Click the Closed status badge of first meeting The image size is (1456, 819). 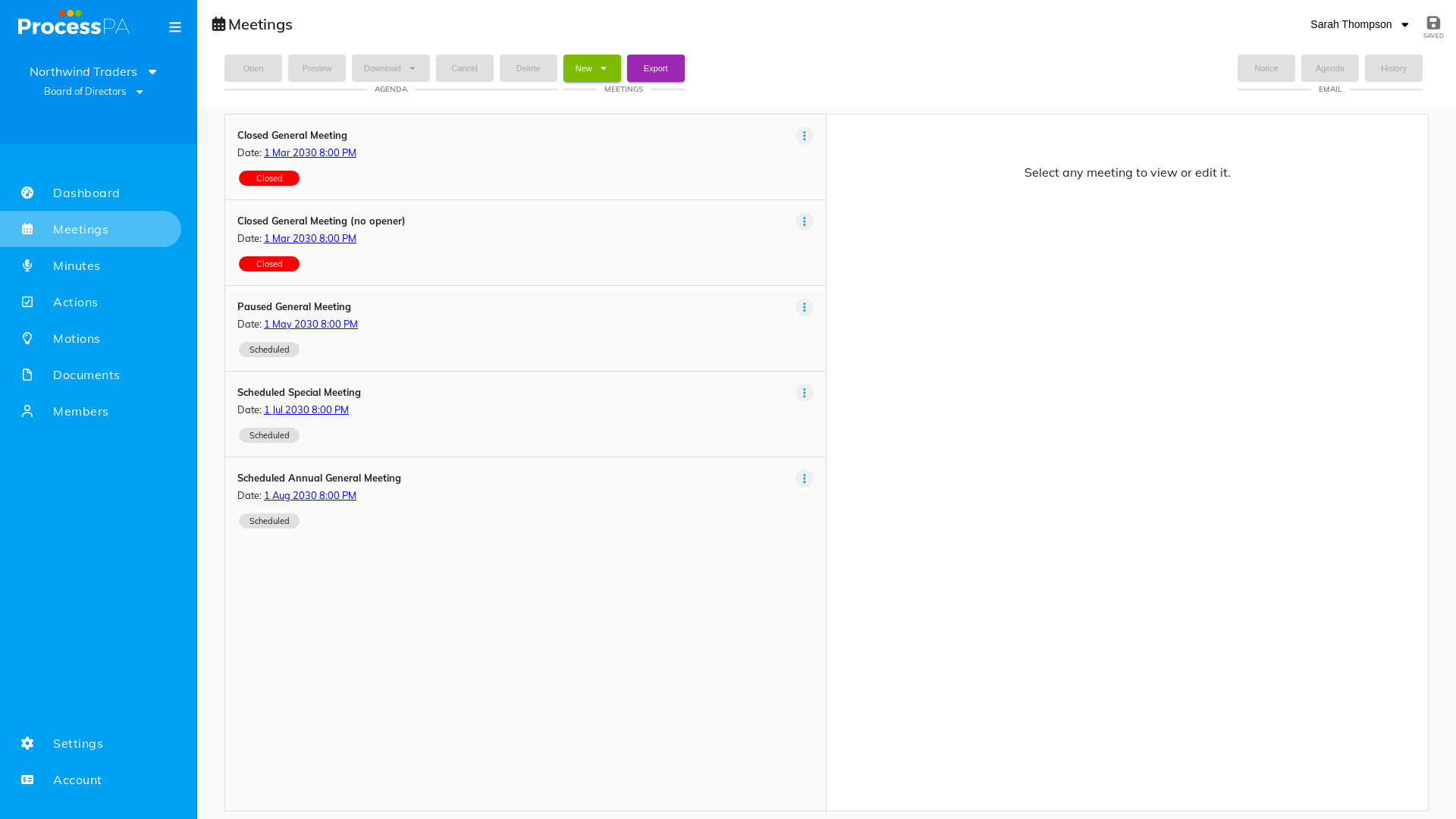coord(269,178)
